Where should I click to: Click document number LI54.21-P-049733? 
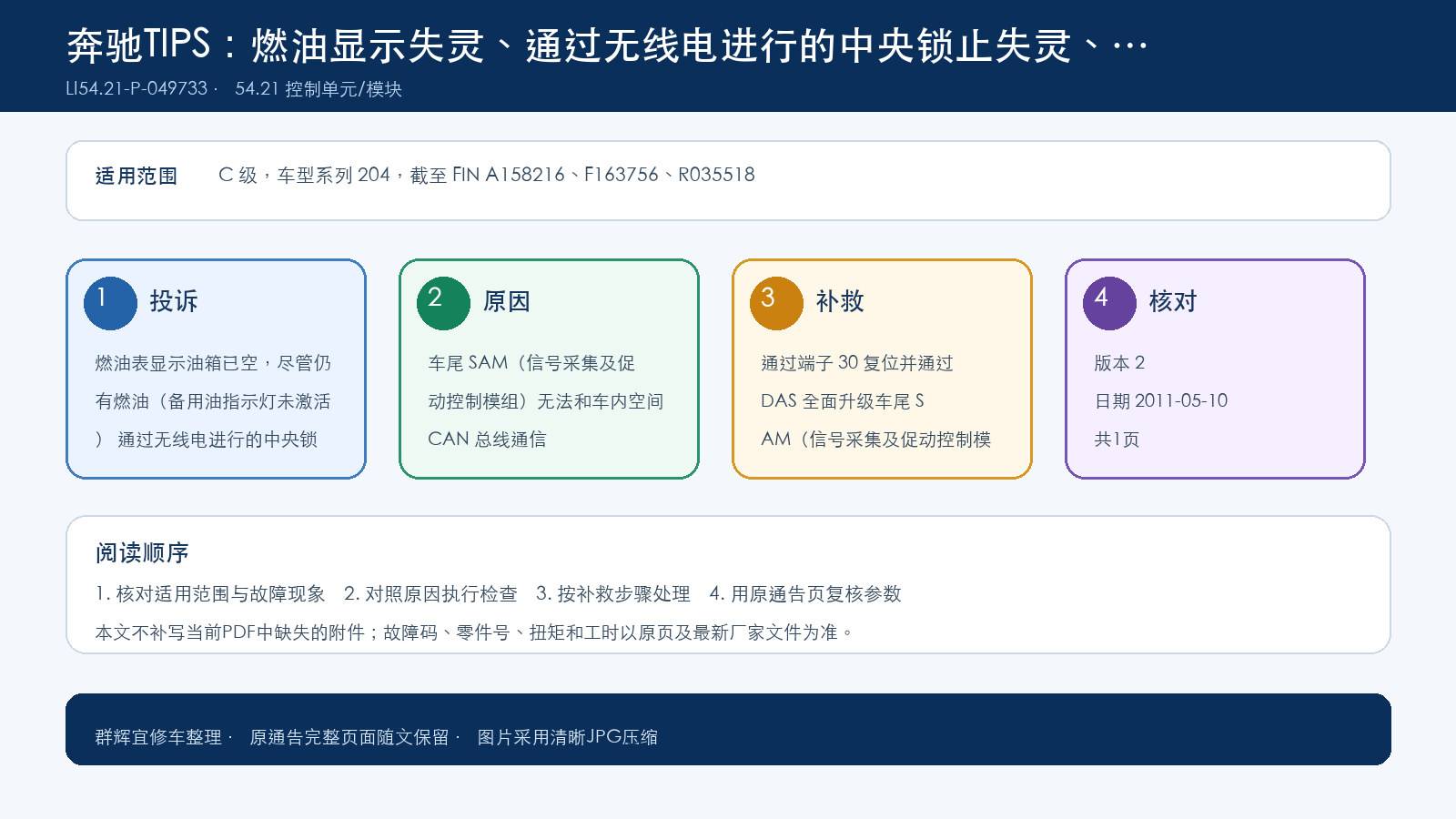136,88
